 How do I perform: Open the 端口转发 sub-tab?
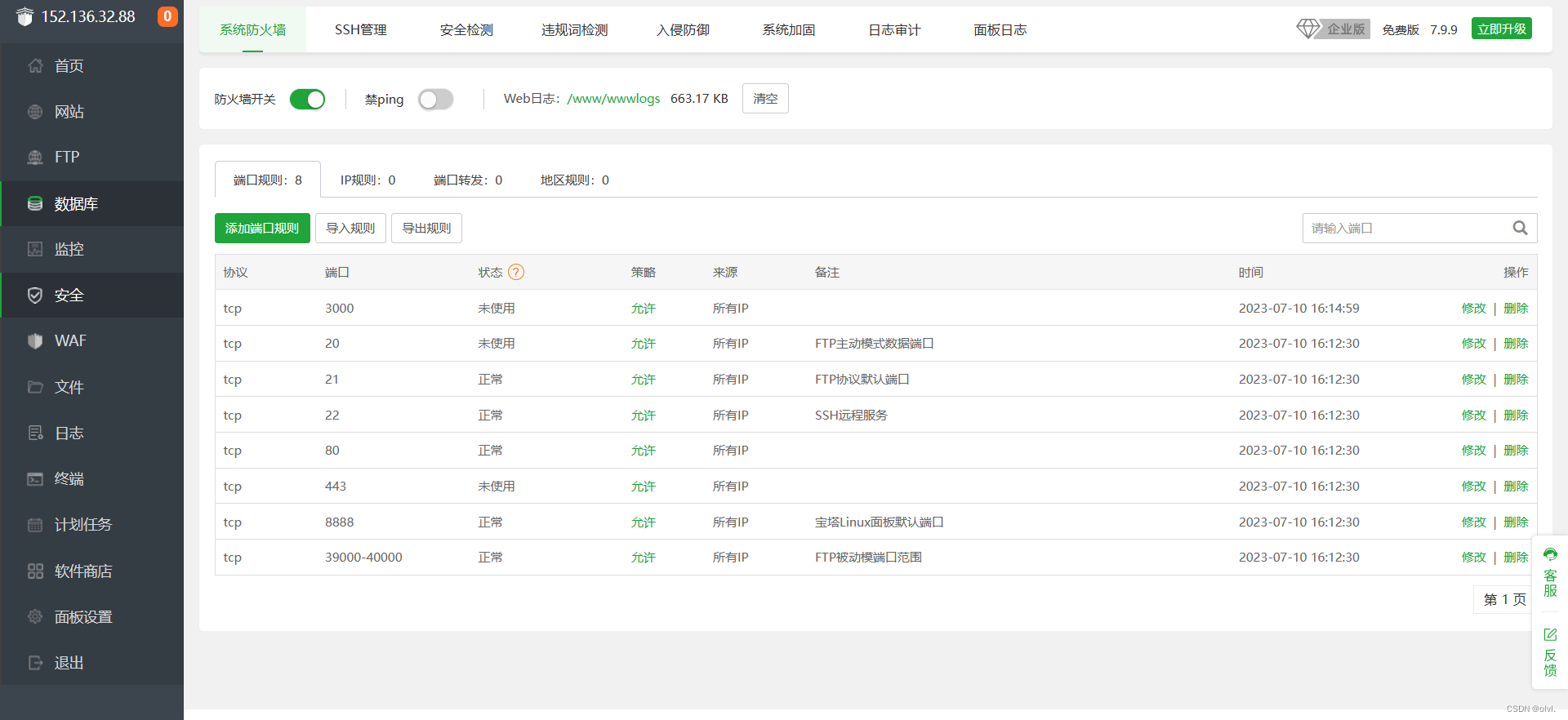[x=468, y=180]
